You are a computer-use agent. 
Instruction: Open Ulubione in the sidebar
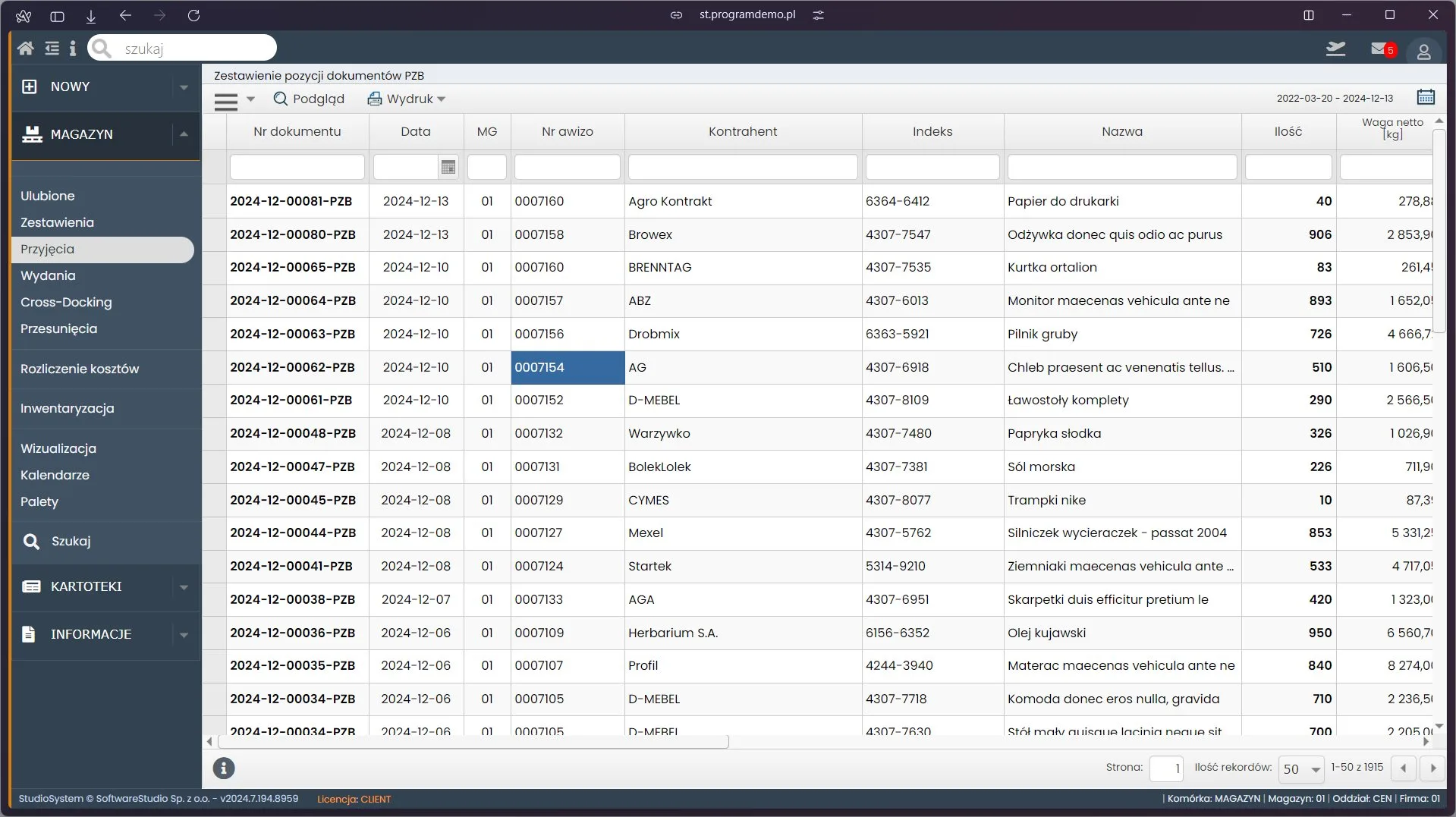pos(47,196)
